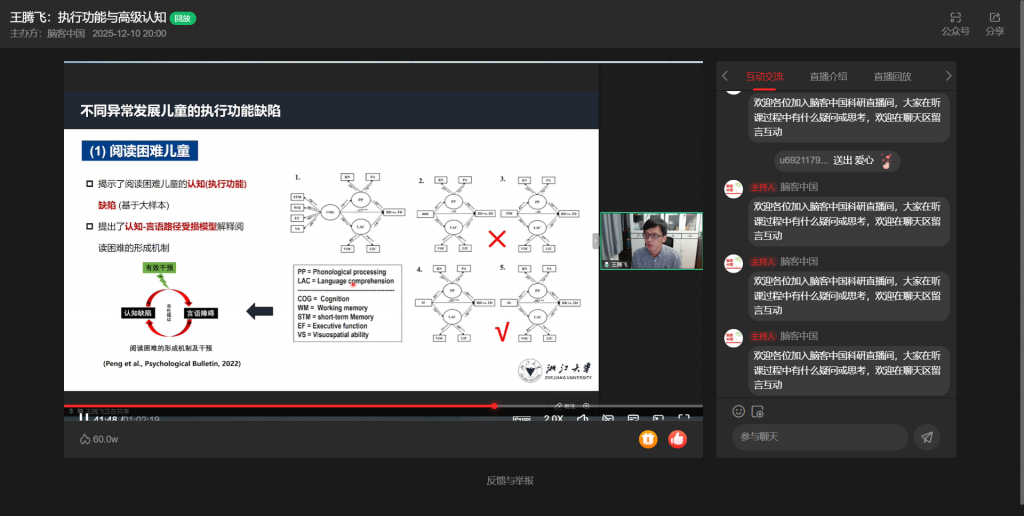1024x516 pixels.
Task: Click the icon next to the emoji button
Action: pos(758,411)
